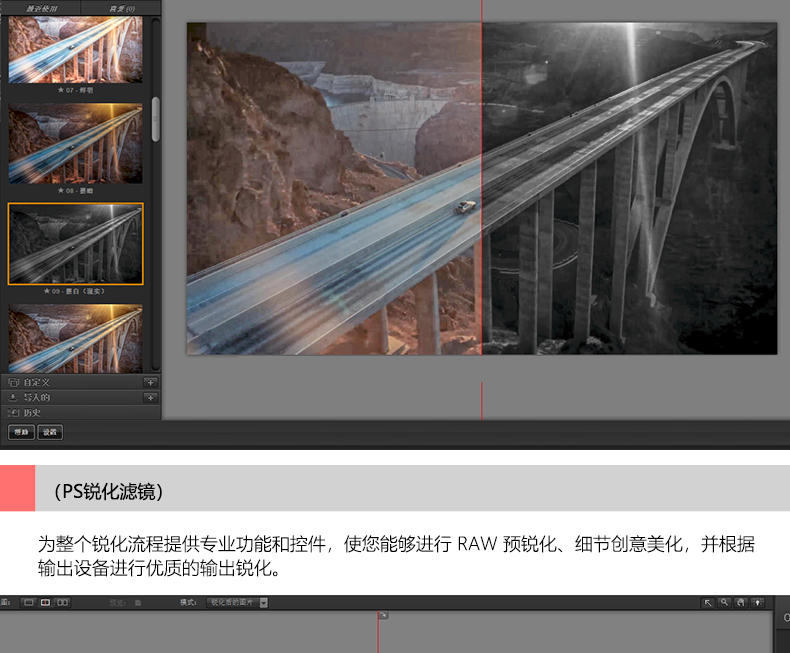The width and height of the screenshot is (790, 653).
Task: Click the star on 09 preset label
Action: (47, 291)
